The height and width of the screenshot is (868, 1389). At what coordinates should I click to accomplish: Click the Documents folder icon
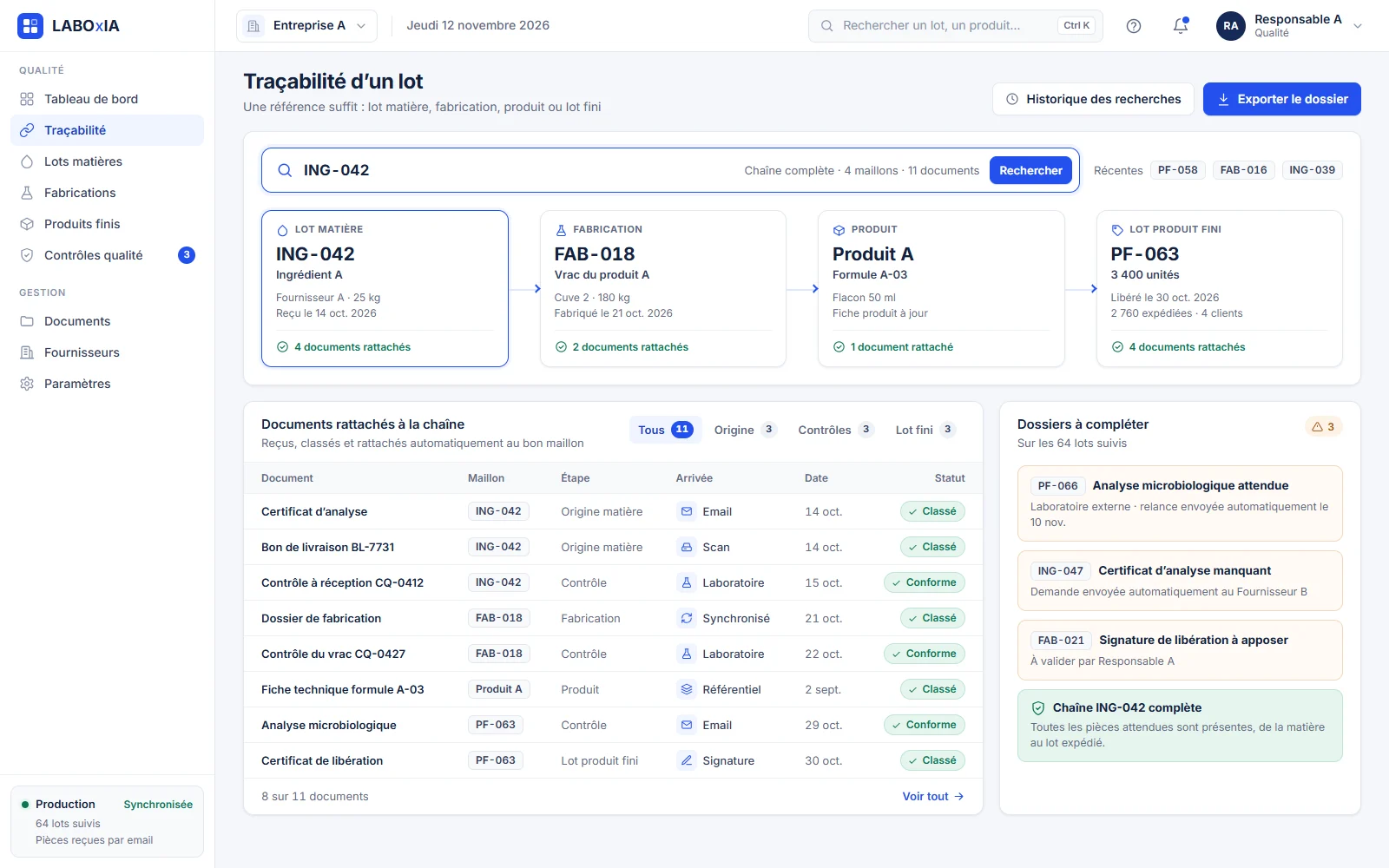tap(27, 321)
